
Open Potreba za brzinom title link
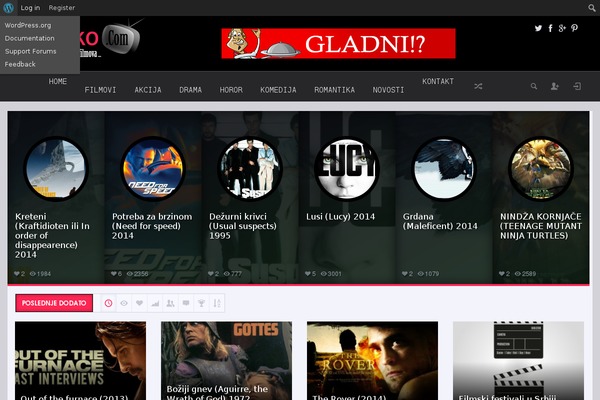click(x=152, y=226)
